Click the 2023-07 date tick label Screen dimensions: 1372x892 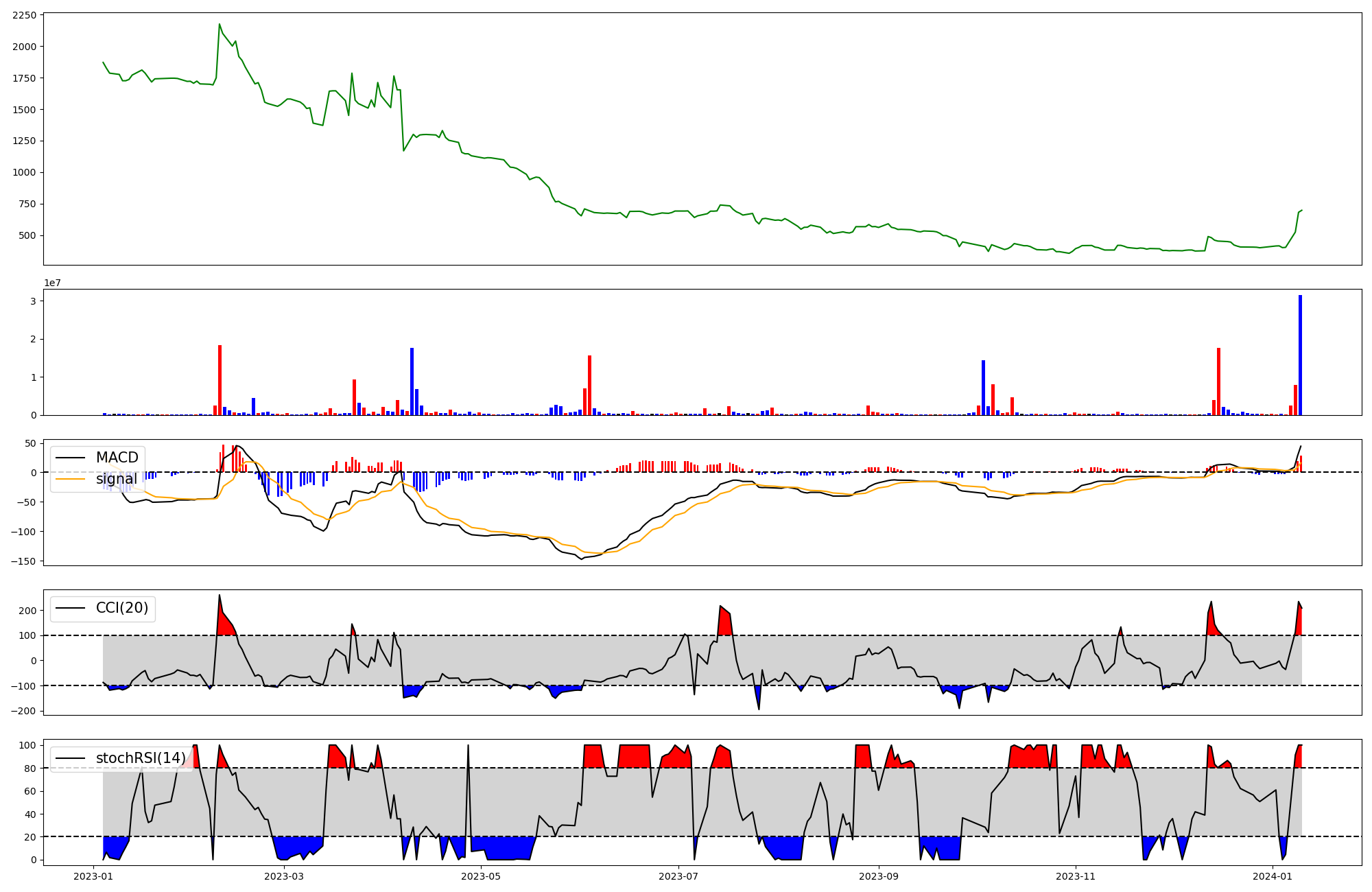(678, 876)
